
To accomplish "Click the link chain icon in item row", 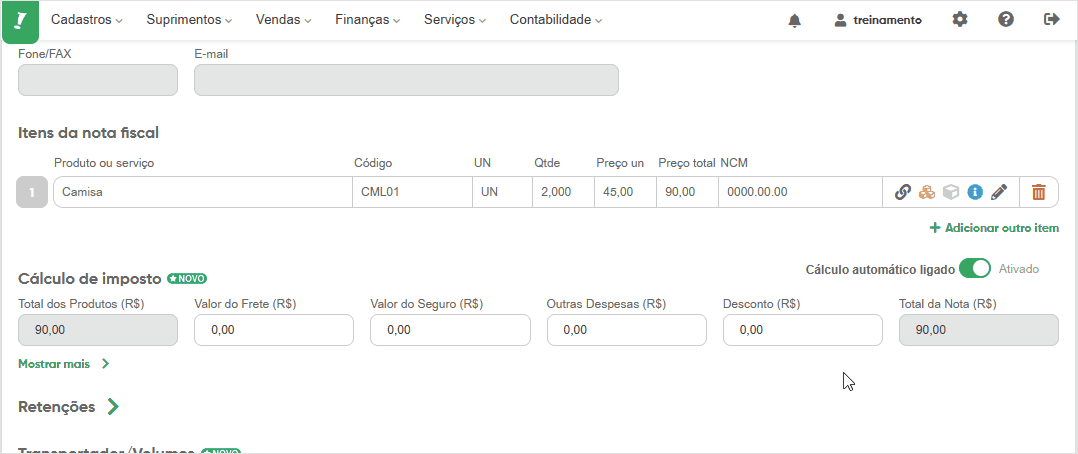I will (x=903, y=193).
